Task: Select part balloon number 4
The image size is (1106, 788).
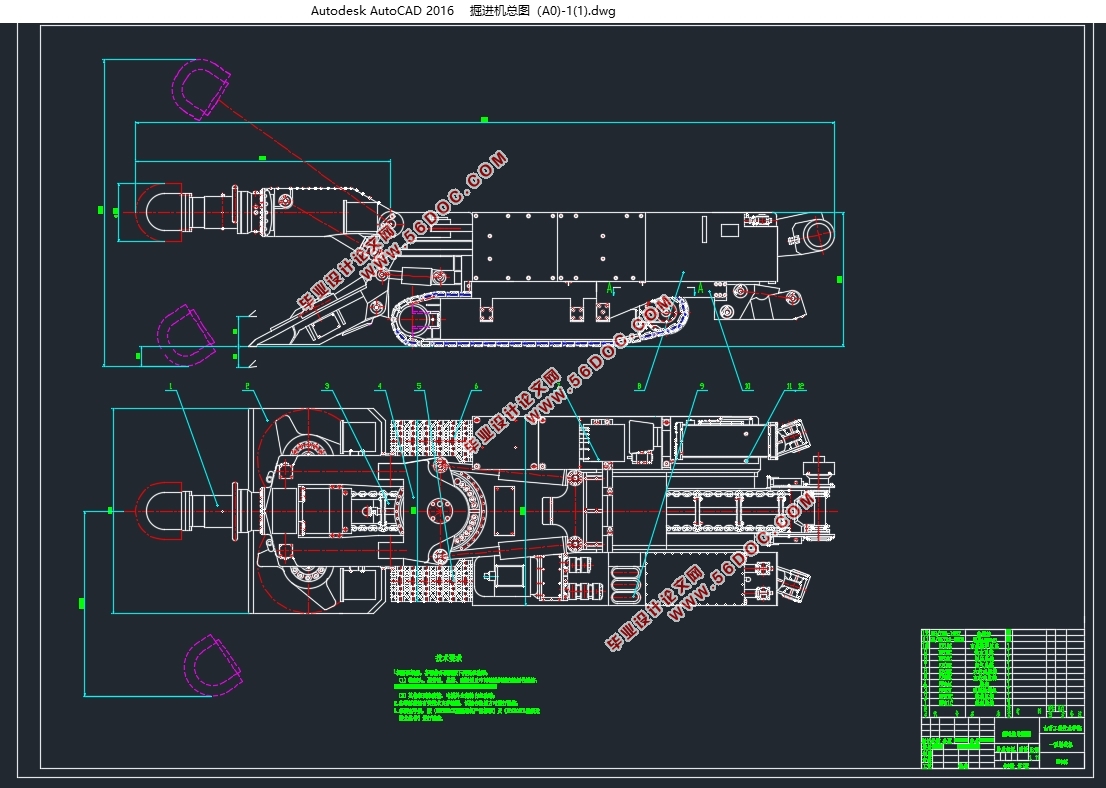Action: pyautogui.click(x=379, y=386)
